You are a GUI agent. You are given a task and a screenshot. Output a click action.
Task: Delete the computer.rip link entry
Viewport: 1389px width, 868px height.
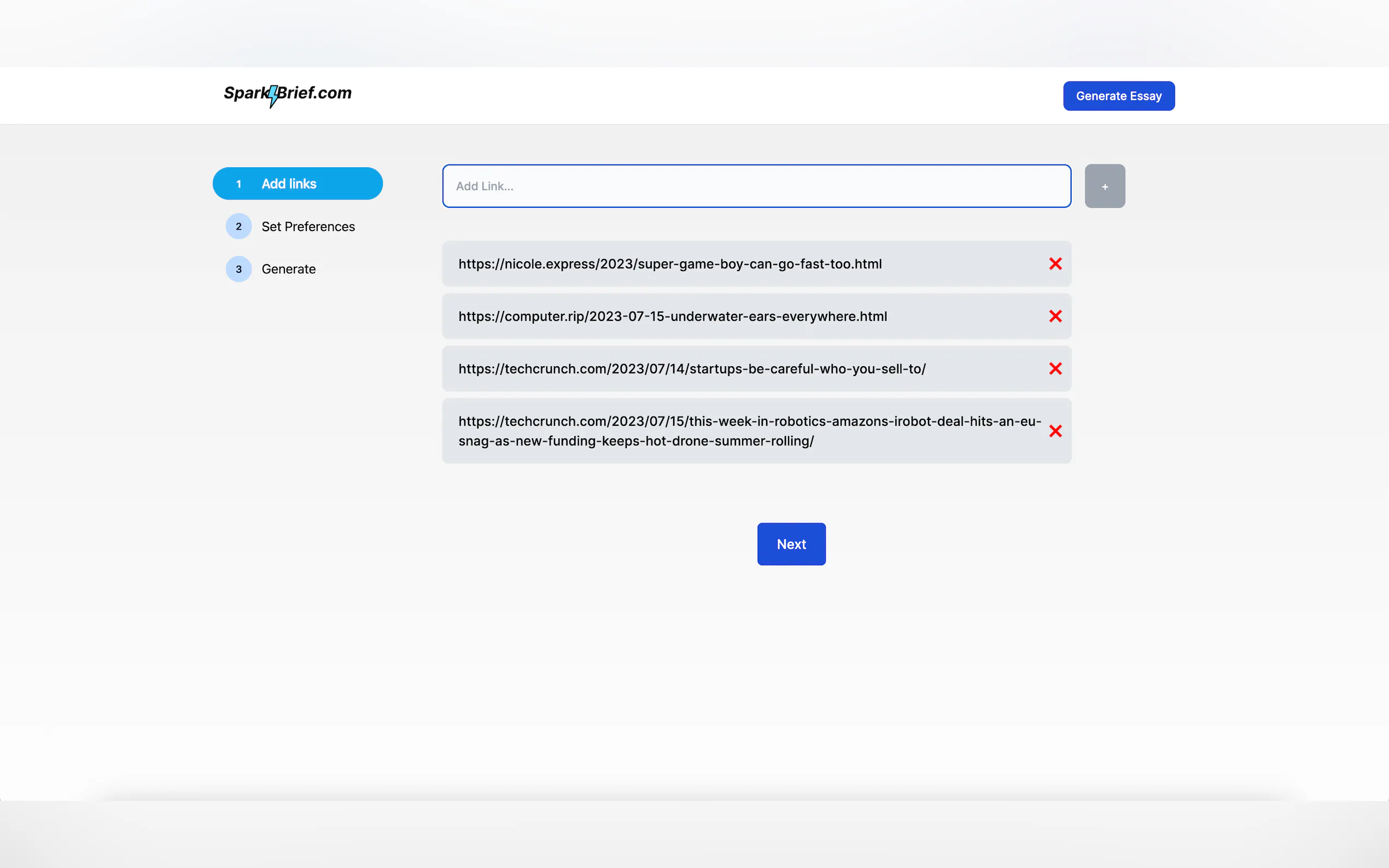click(1055, 316)
